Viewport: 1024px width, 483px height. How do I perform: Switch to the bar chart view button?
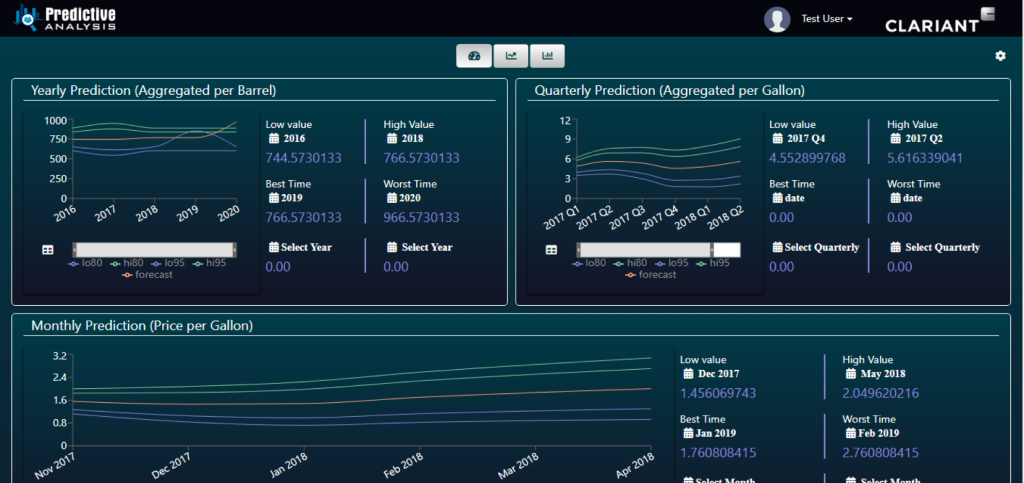tap(547, 56)
